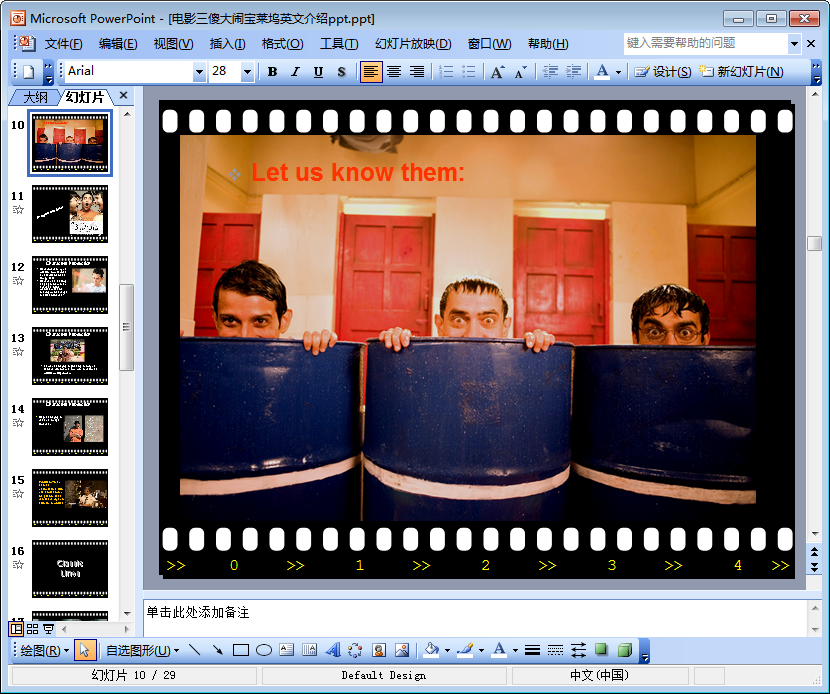Viewport: 830px width, 694px height.
Task: Select the Line drawing tool
Action: tap(194, 650)
